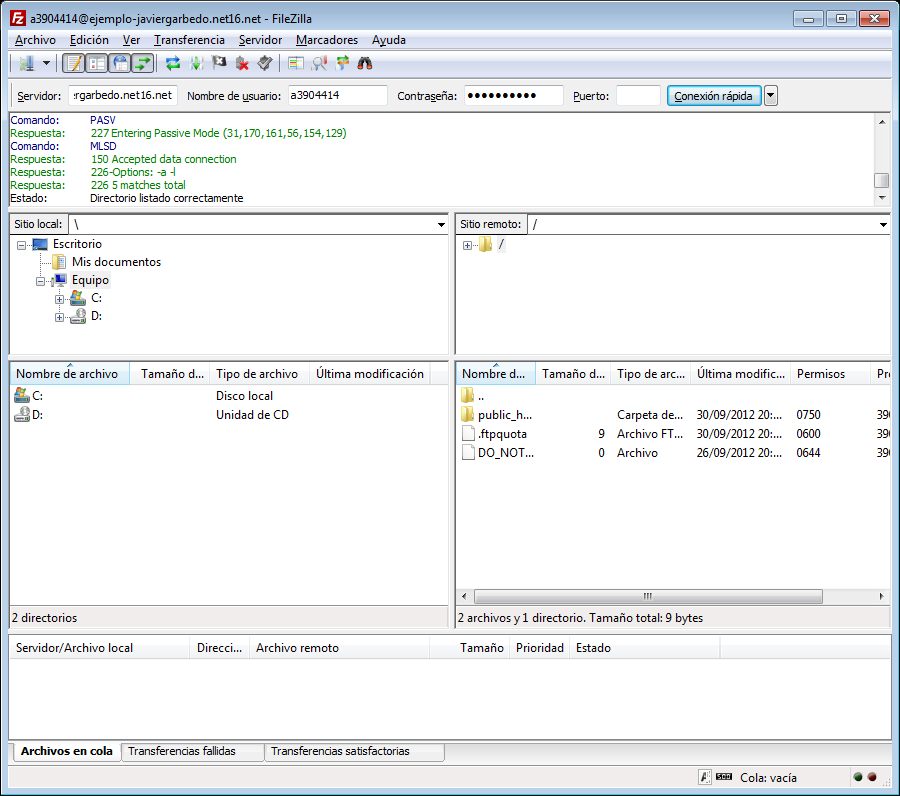Open the Transferencia menu
900x796 pixels.
(189, 40)
